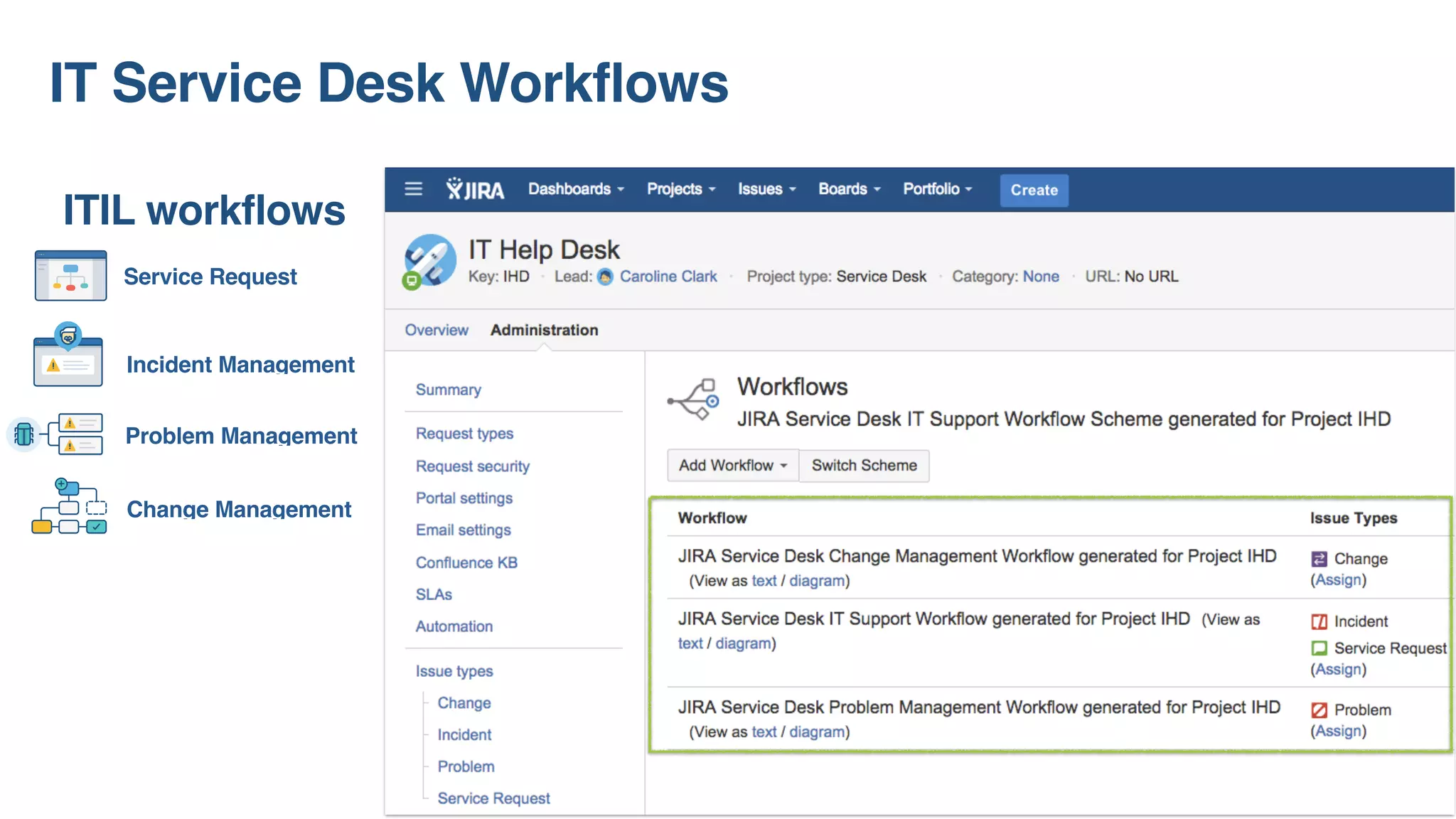Click the Issue Types column header
The image size is (1456, 819).
coord(1354,518)
